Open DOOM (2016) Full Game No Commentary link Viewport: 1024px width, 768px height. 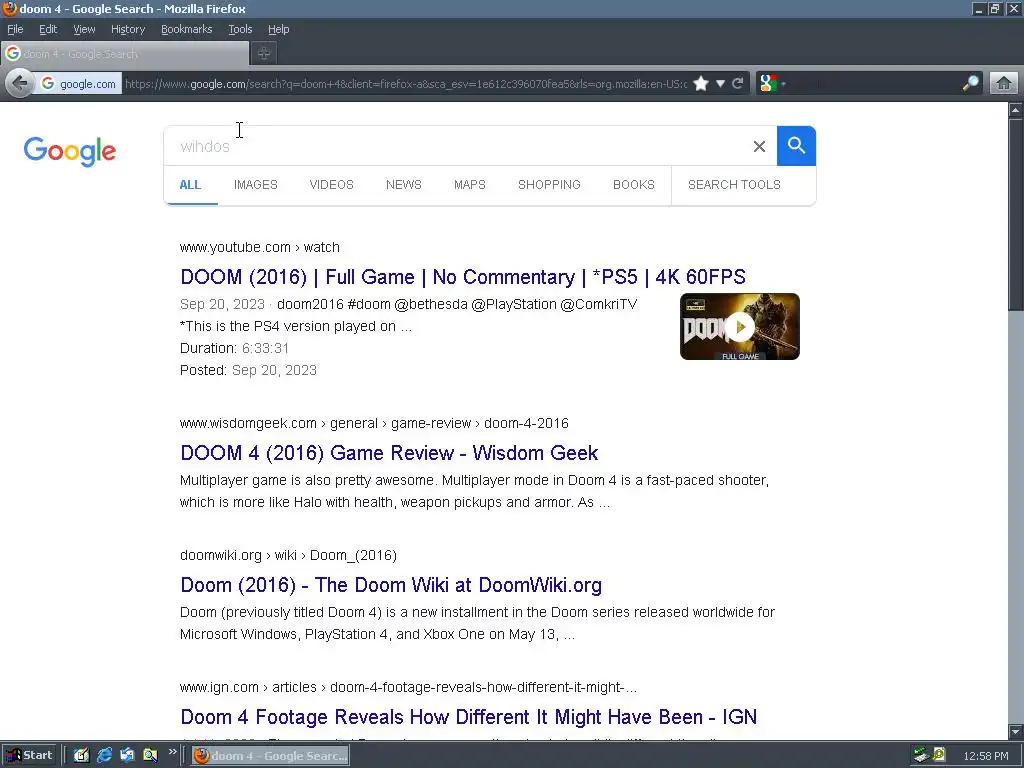tap(463, 277)
